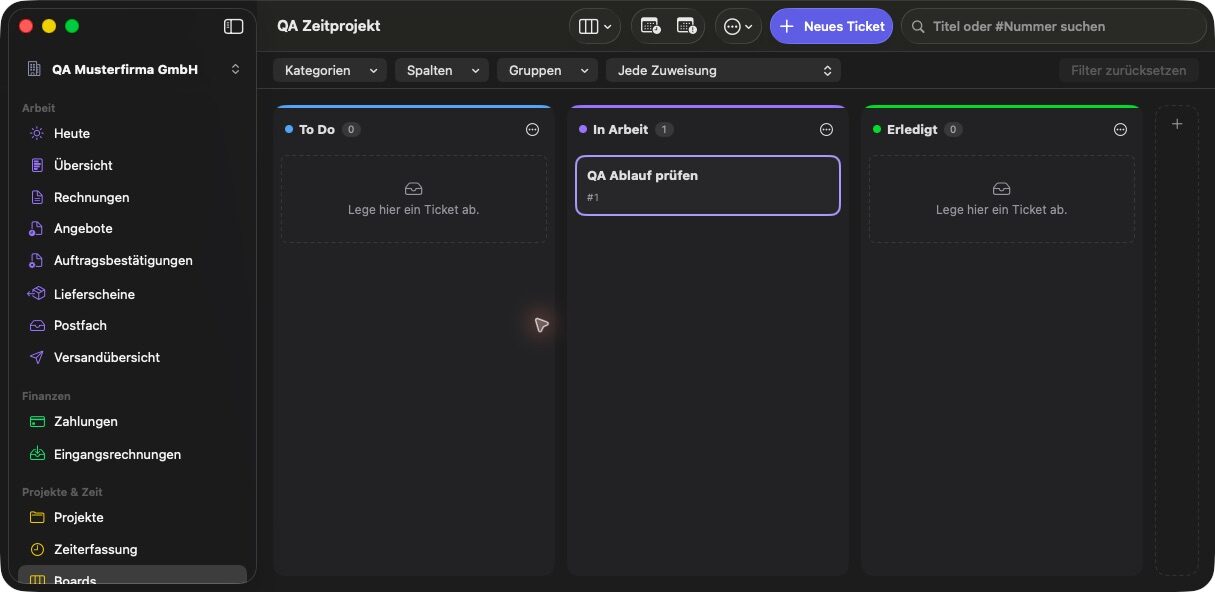
Task: Click the calendar-with-alert toolbar icon
Action: click(686, 26)
